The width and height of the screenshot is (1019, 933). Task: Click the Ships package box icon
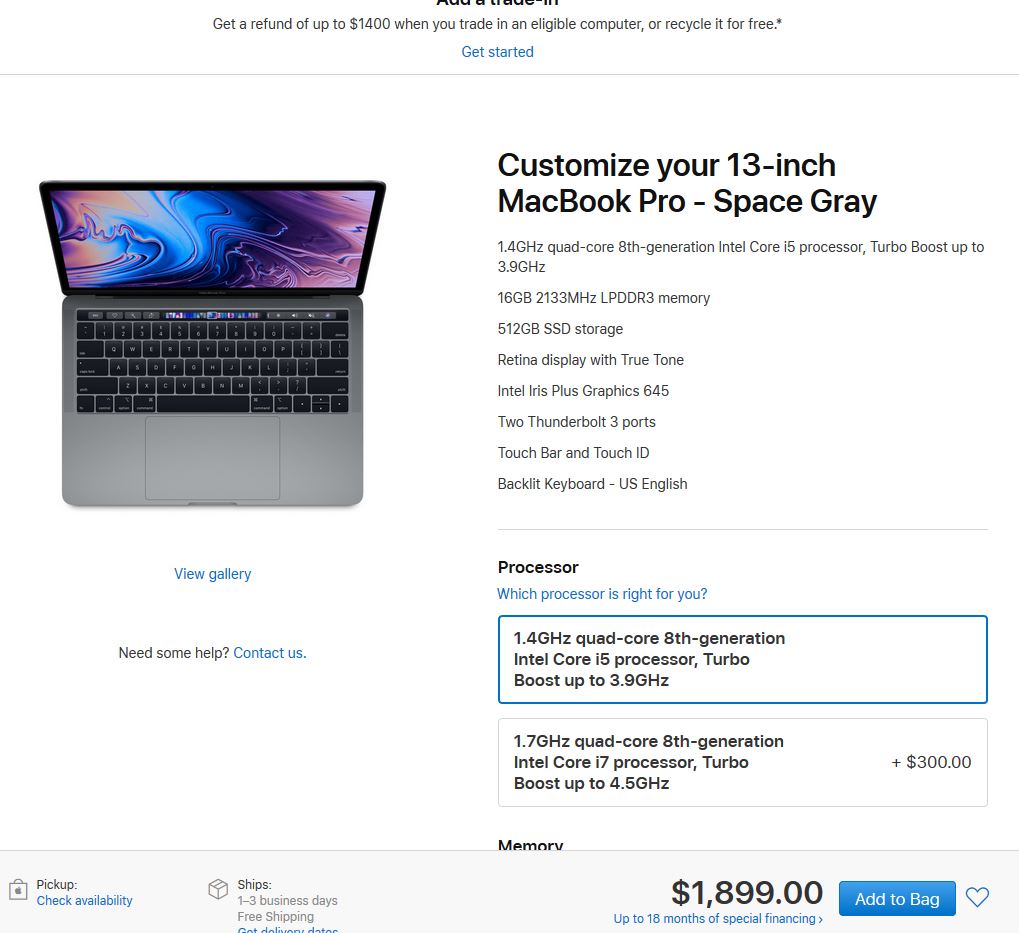pyautogui.click(x=218, y=889)
